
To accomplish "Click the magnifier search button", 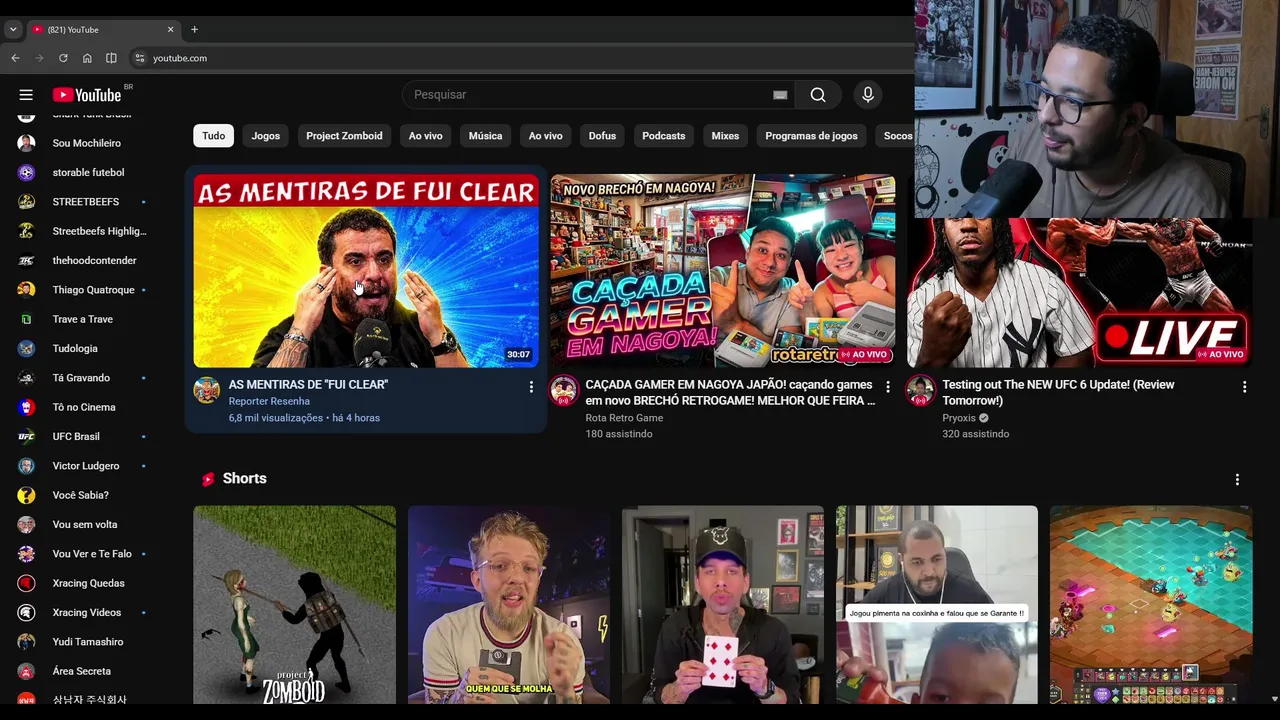I will pos(818,95).
